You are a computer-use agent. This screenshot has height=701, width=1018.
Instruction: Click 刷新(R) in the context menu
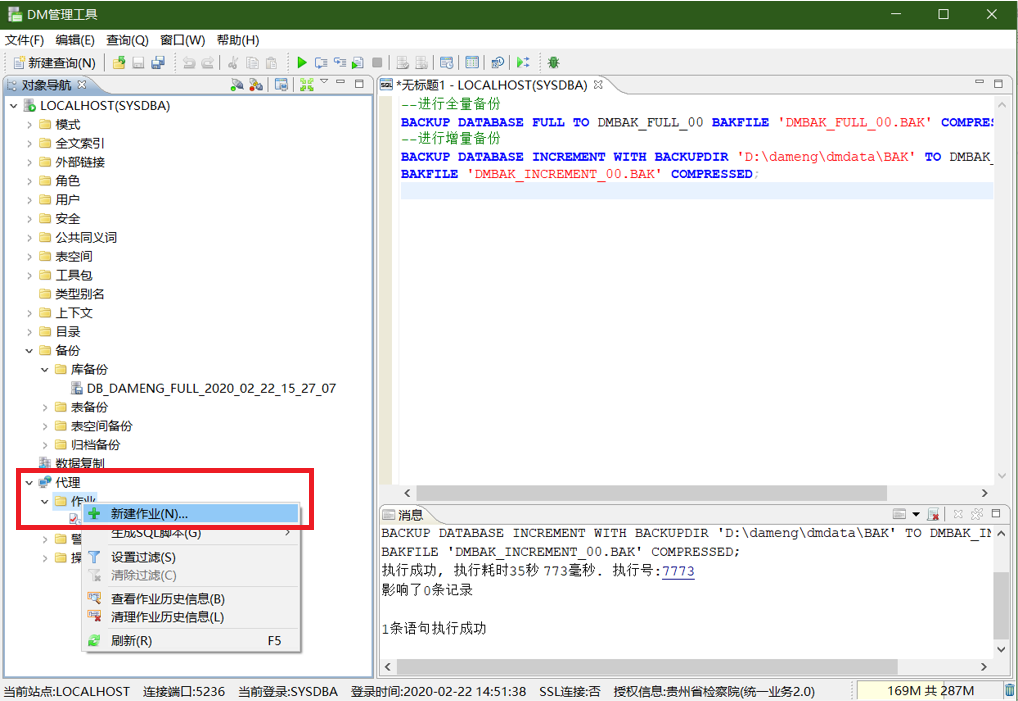pyautogui.click(x=192, y=641)
